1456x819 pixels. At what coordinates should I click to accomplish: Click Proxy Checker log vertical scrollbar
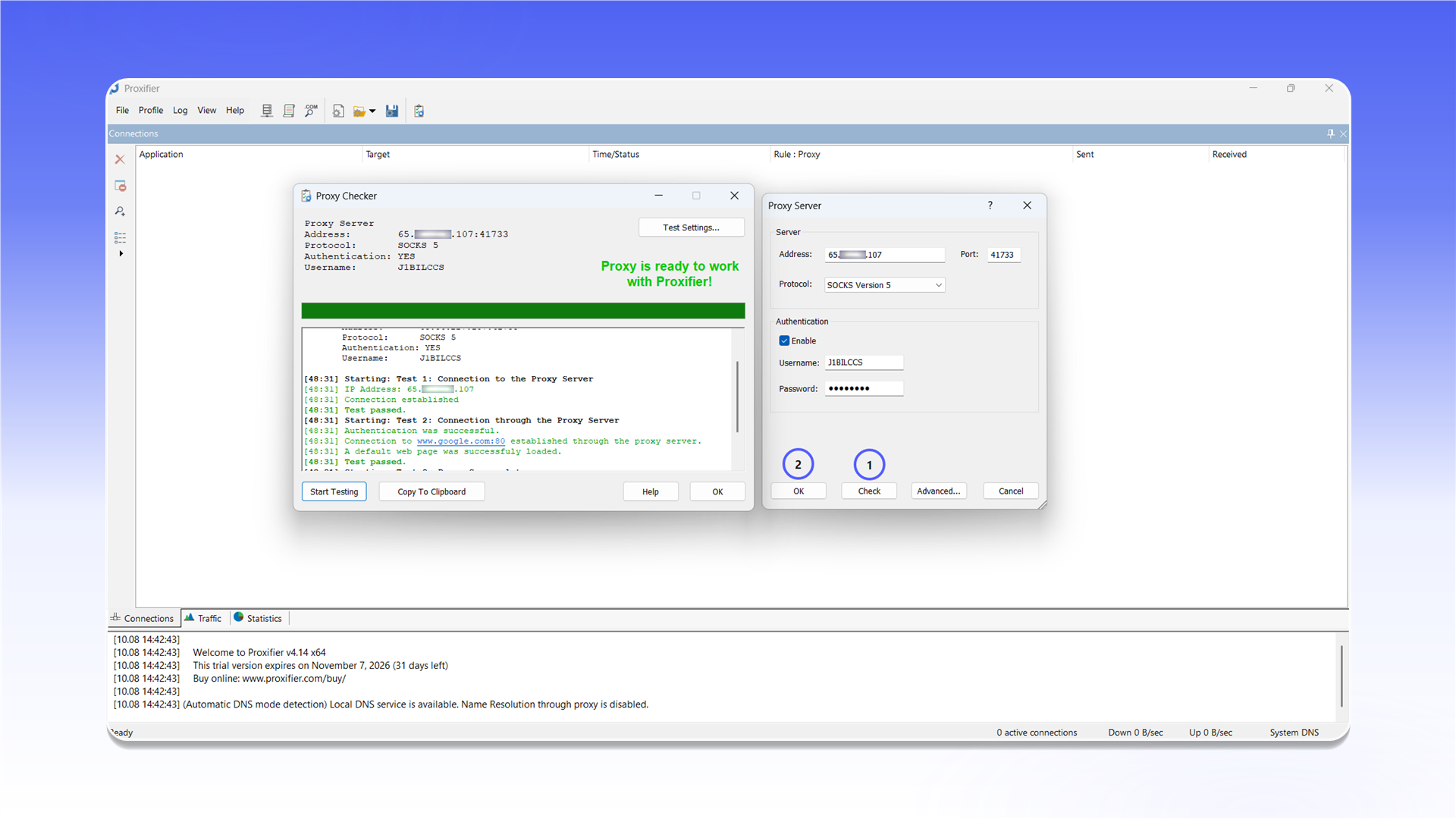pyautogui.click(x=737, y=397)
